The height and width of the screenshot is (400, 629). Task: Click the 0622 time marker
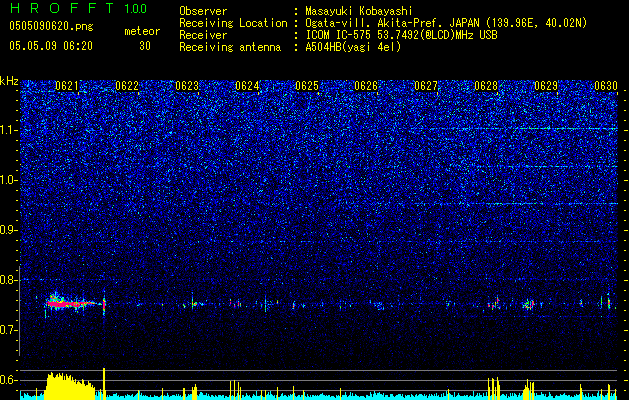[127, 86]
